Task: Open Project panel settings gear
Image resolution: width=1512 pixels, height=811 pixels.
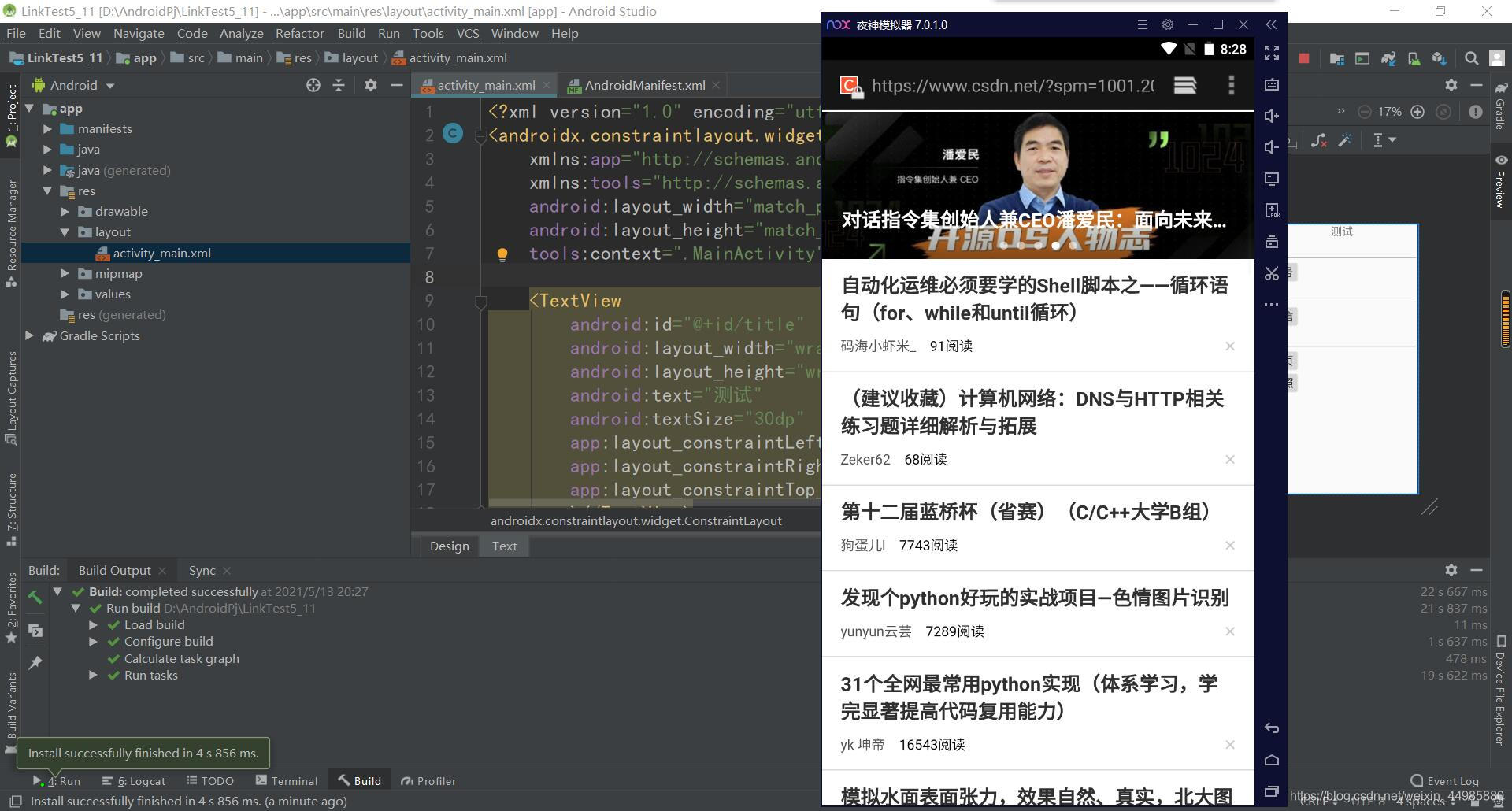Action: click(x=371, y=85)
